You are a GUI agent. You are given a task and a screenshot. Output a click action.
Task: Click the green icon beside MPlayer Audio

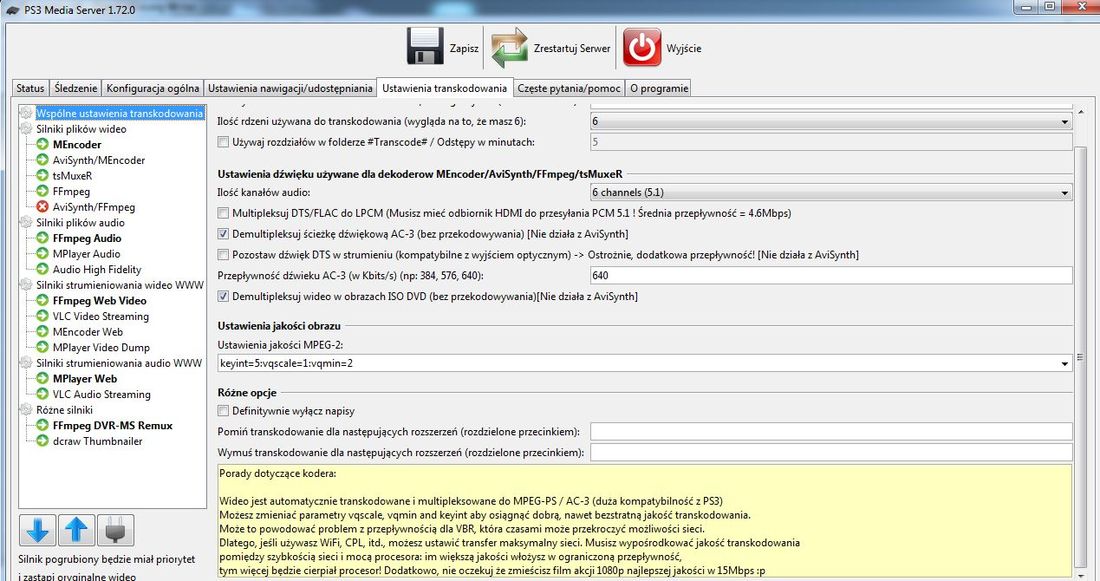coord(42,253)
